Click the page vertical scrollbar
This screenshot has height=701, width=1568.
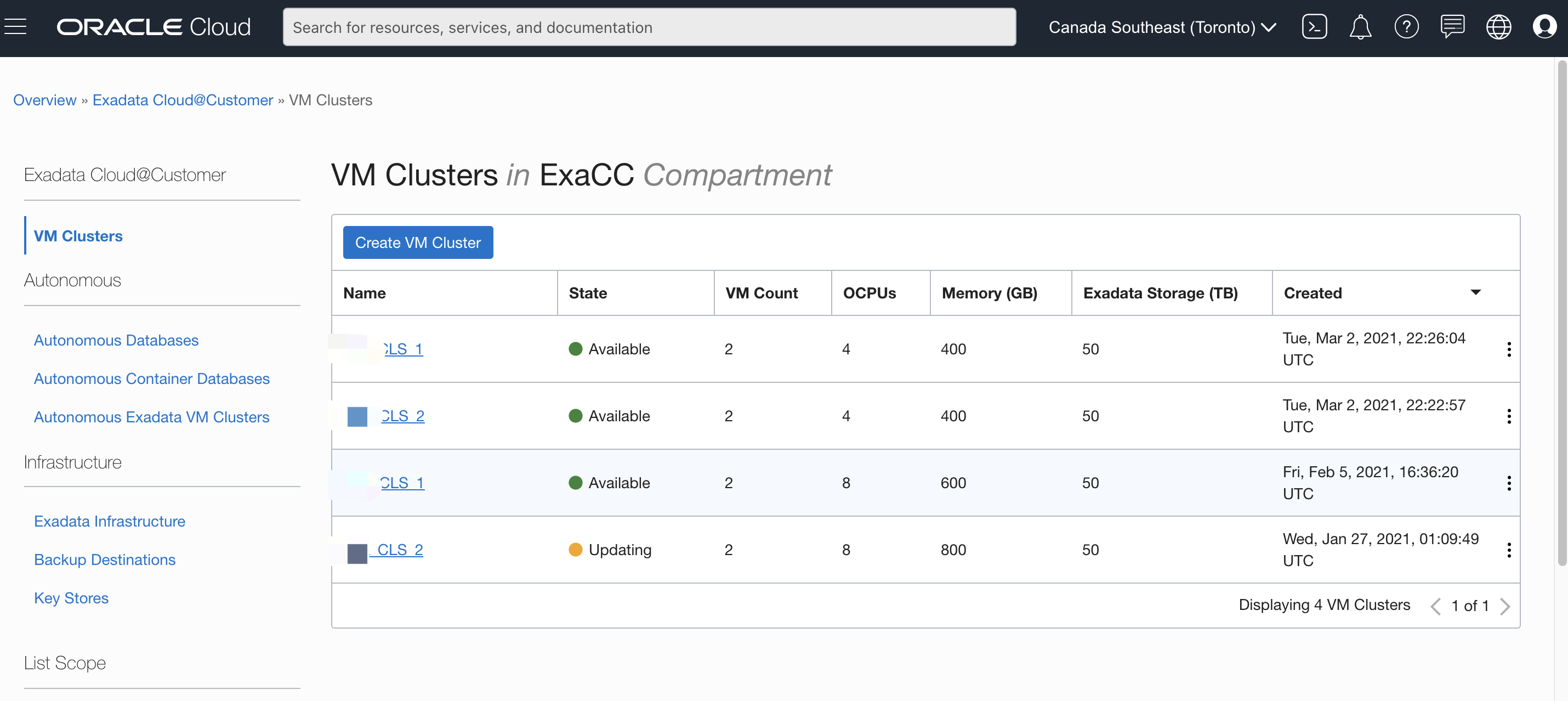coord(1562,314)
